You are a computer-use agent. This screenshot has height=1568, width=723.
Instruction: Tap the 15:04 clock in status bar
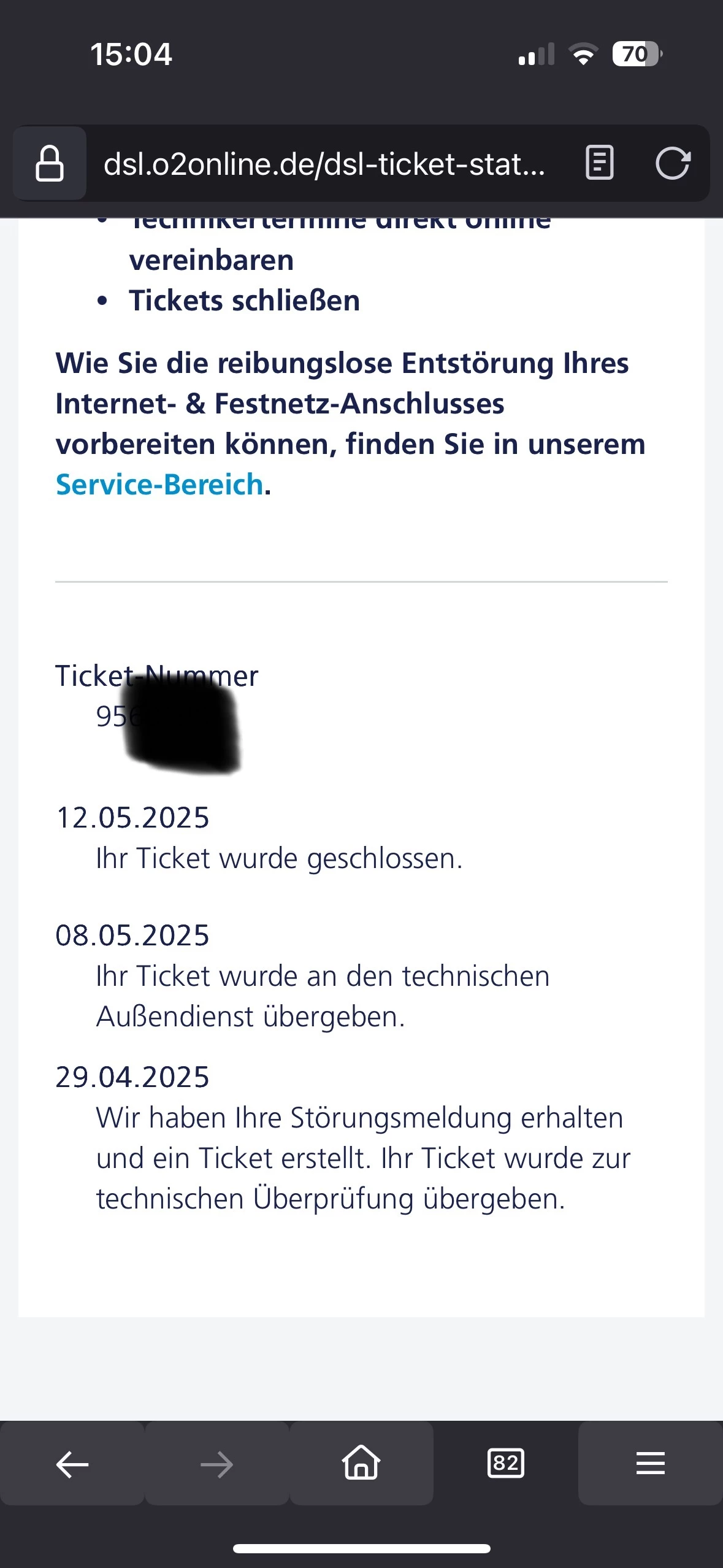pos(131,55)
